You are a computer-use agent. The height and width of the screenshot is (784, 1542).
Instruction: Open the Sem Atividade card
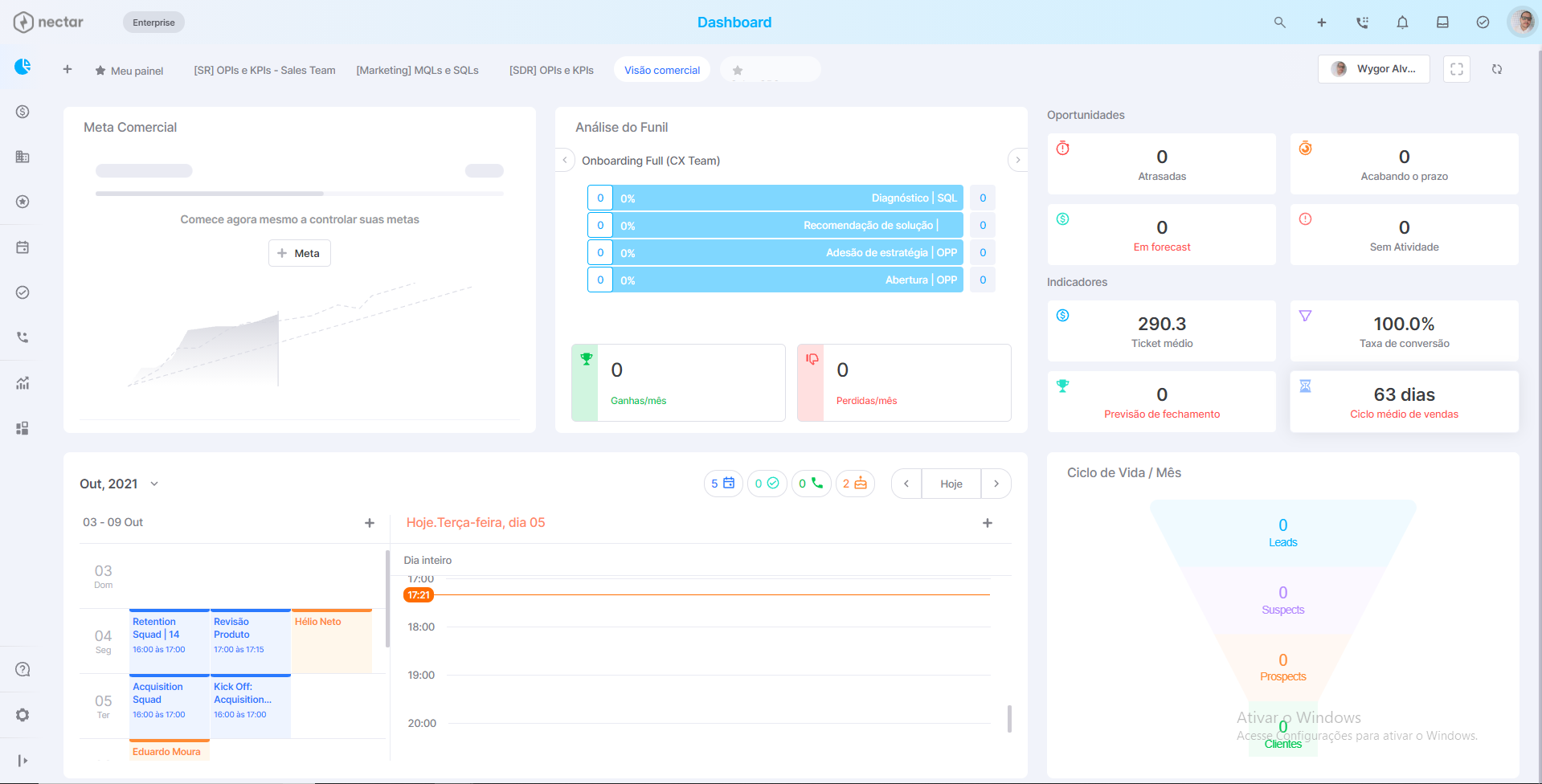1405,235
